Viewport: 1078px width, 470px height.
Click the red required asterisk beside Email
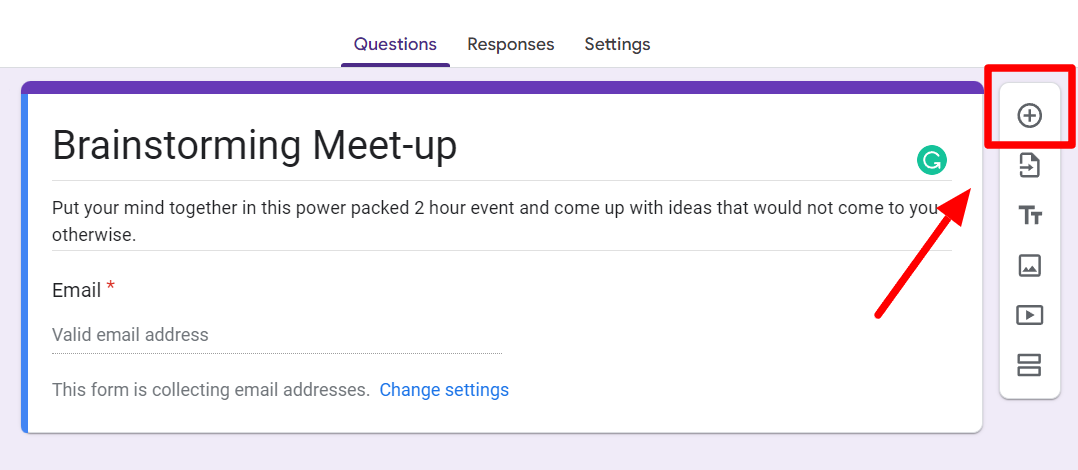[111, 288]
